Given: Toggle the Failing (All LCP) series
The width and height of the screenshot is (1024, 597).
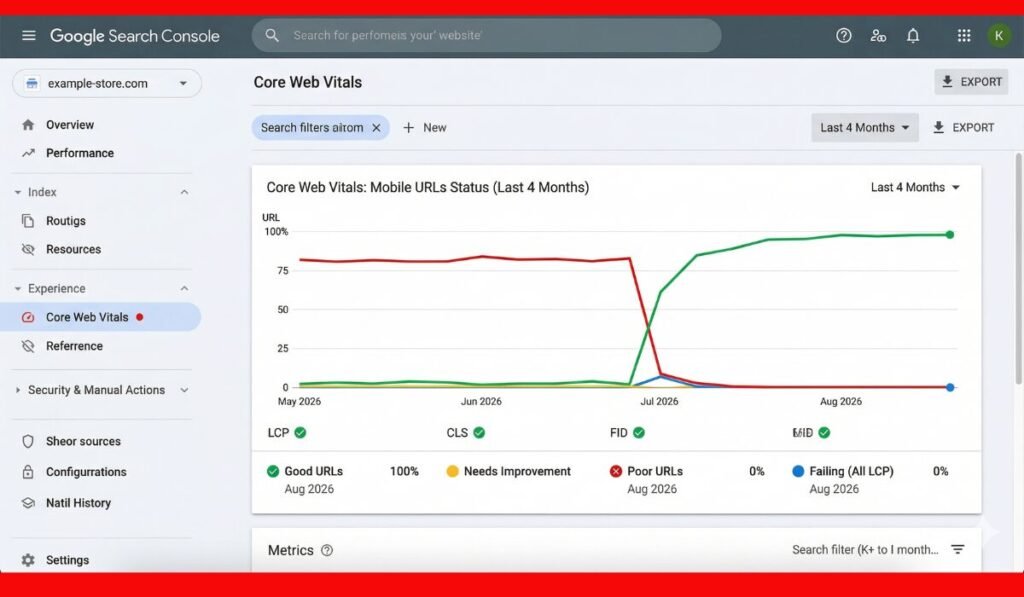Looking at the screenshot, I should [798, 471].
